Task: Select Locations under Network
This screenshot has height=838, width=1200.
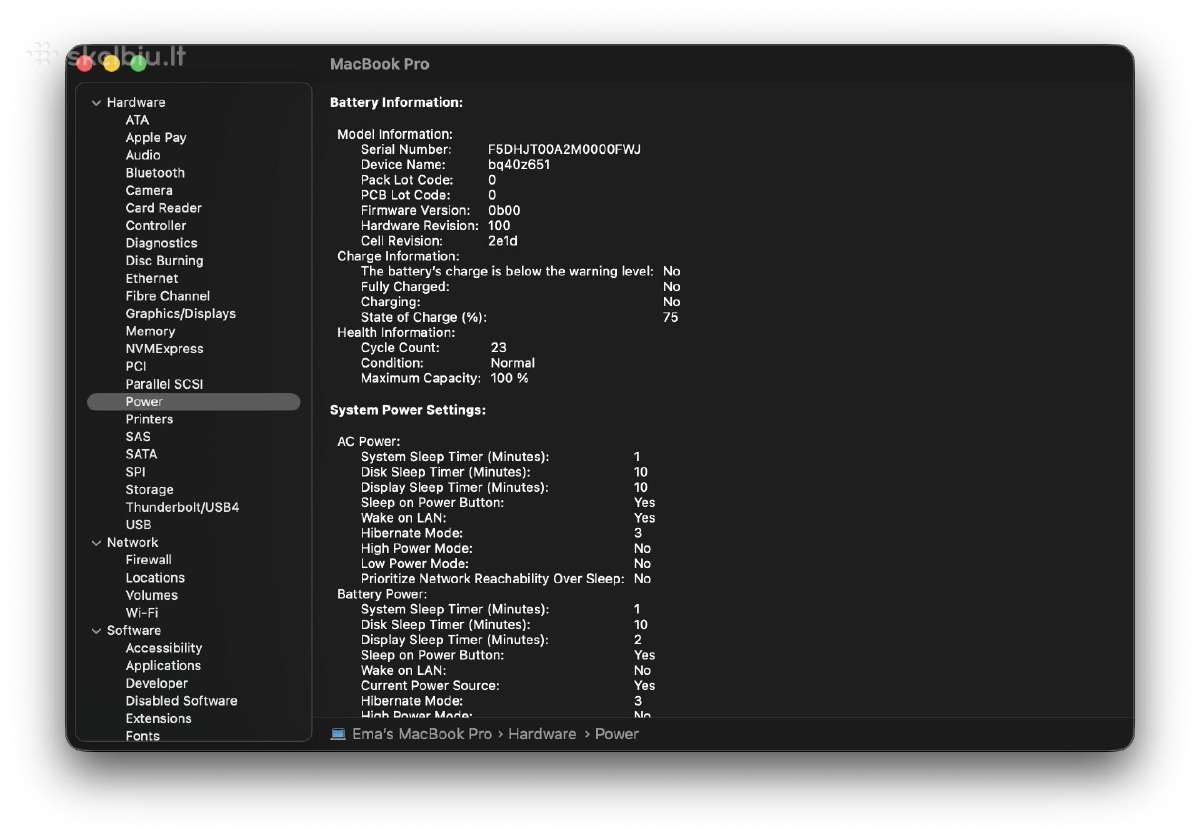Action: coord(155,578)
